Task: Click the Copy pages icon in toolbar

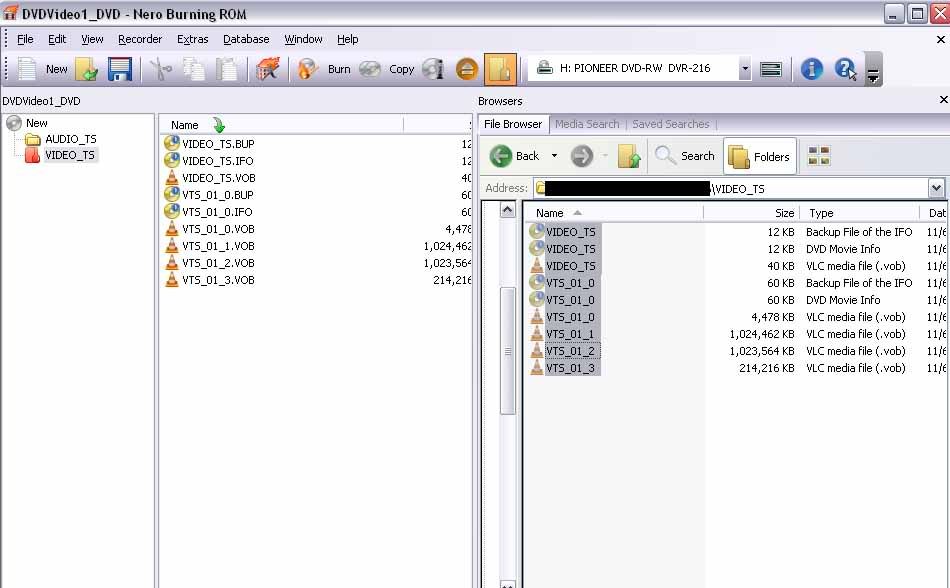Action: 194,69
